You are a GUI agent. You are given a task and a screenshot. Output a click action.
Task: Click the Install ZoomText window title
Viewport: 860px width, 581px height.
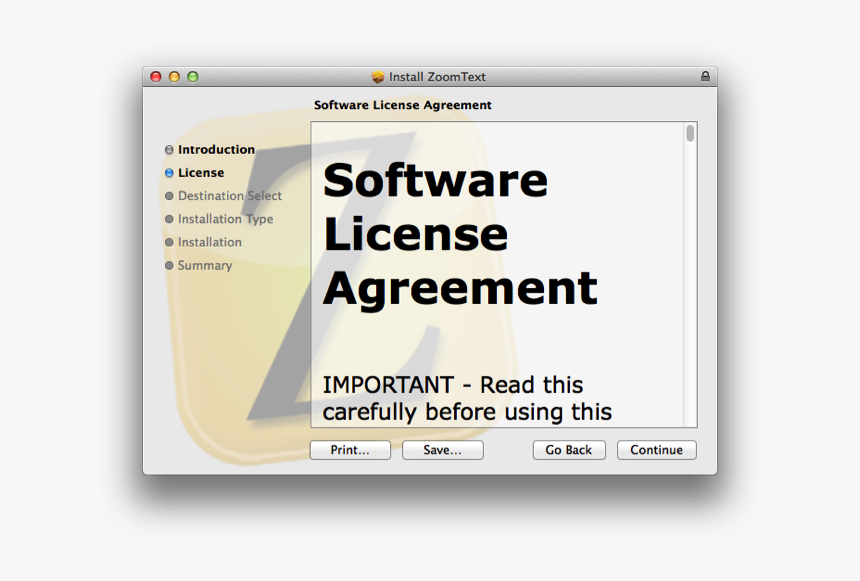click(437, 77)
